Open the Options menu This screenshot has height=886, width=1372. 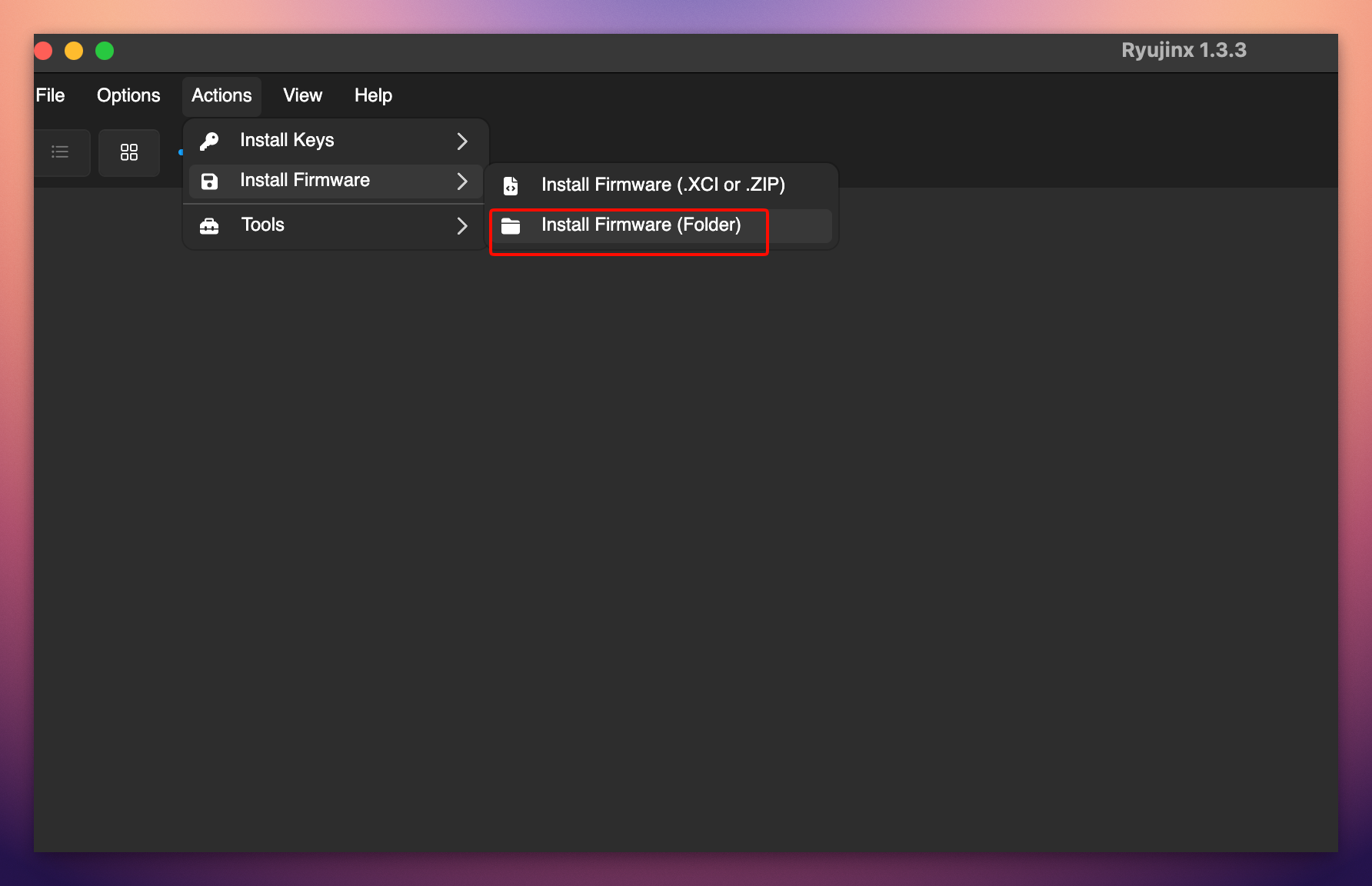click(128, 95)
